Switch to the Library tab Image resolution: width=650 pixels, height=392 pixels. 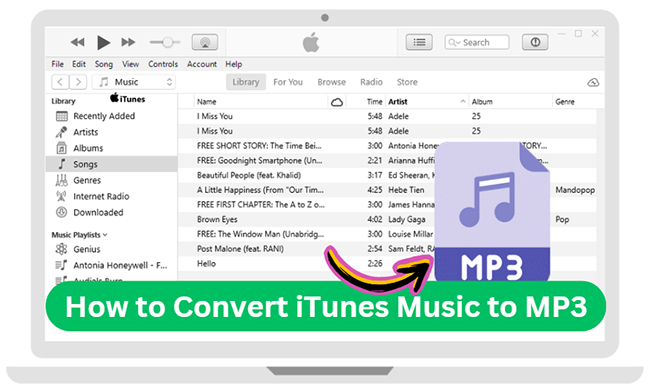tap(246, 82)
